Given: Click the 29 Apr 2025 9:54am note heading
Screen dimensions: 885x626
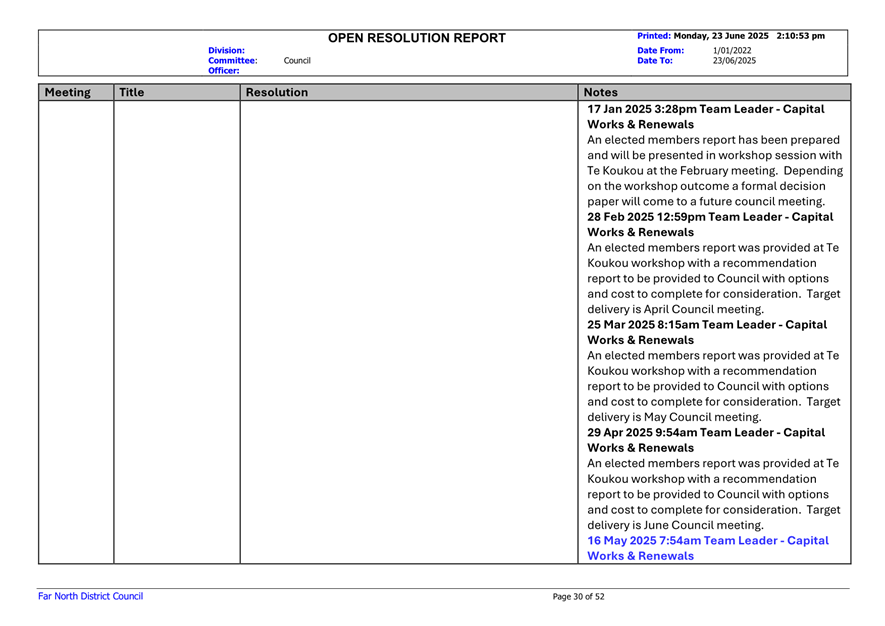Looking at the screenshot, I should (706, 440).
